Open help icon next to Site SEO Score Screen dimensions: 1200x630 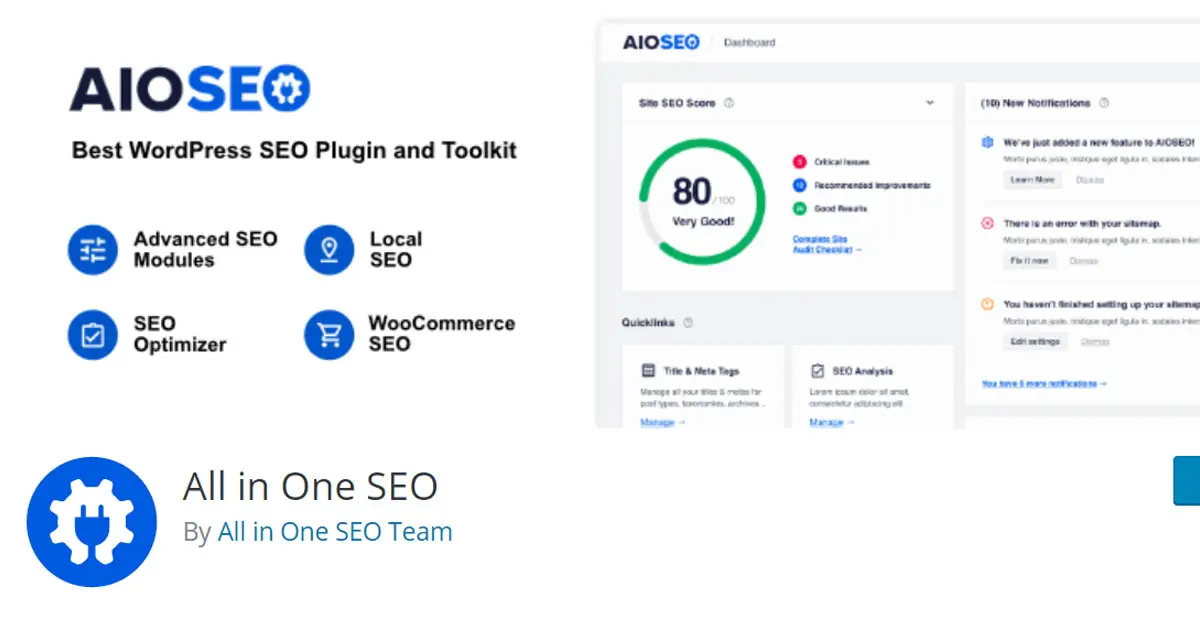[x=729, y=103]
